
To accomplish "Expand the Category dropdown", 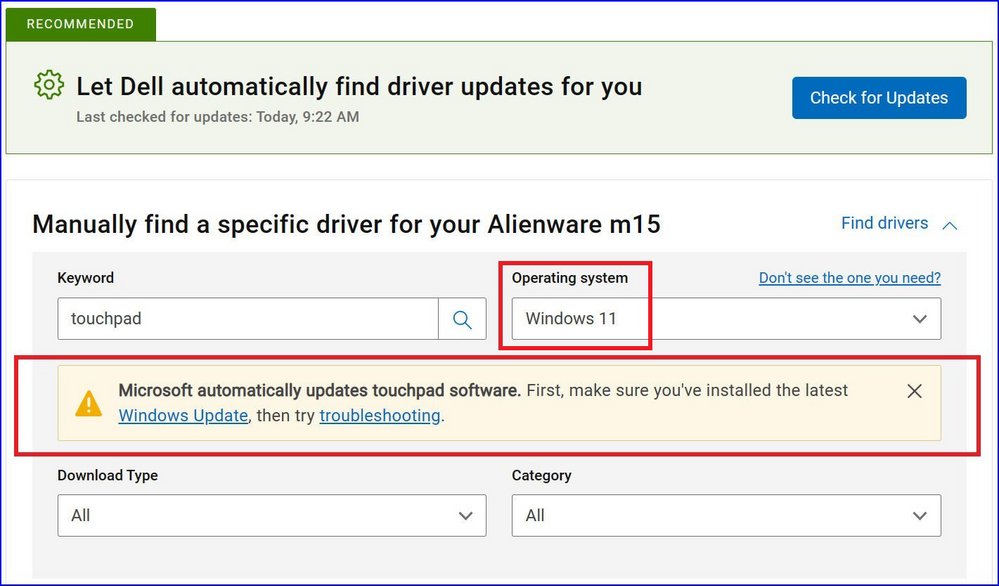I will point(726,515).
